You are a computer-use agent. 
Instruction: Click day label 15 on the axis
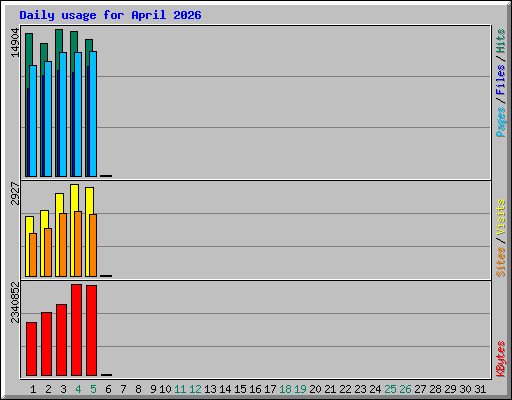240,389
